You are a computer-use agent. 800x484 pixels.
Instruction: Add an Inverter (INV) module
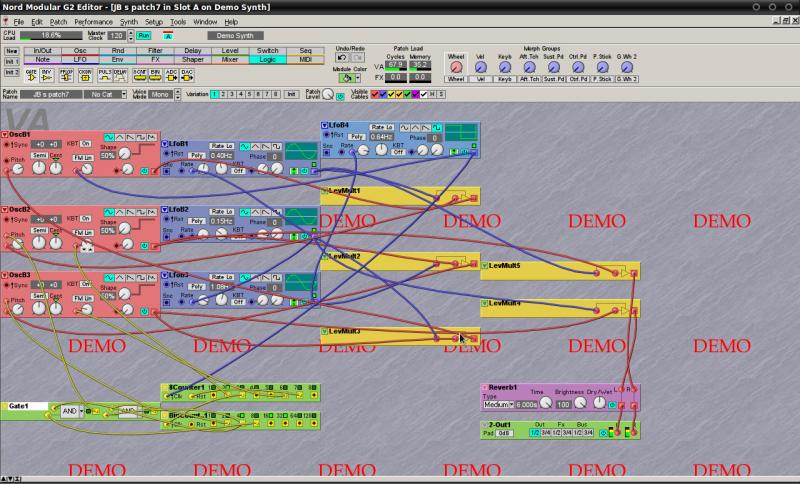click(47, 75)
